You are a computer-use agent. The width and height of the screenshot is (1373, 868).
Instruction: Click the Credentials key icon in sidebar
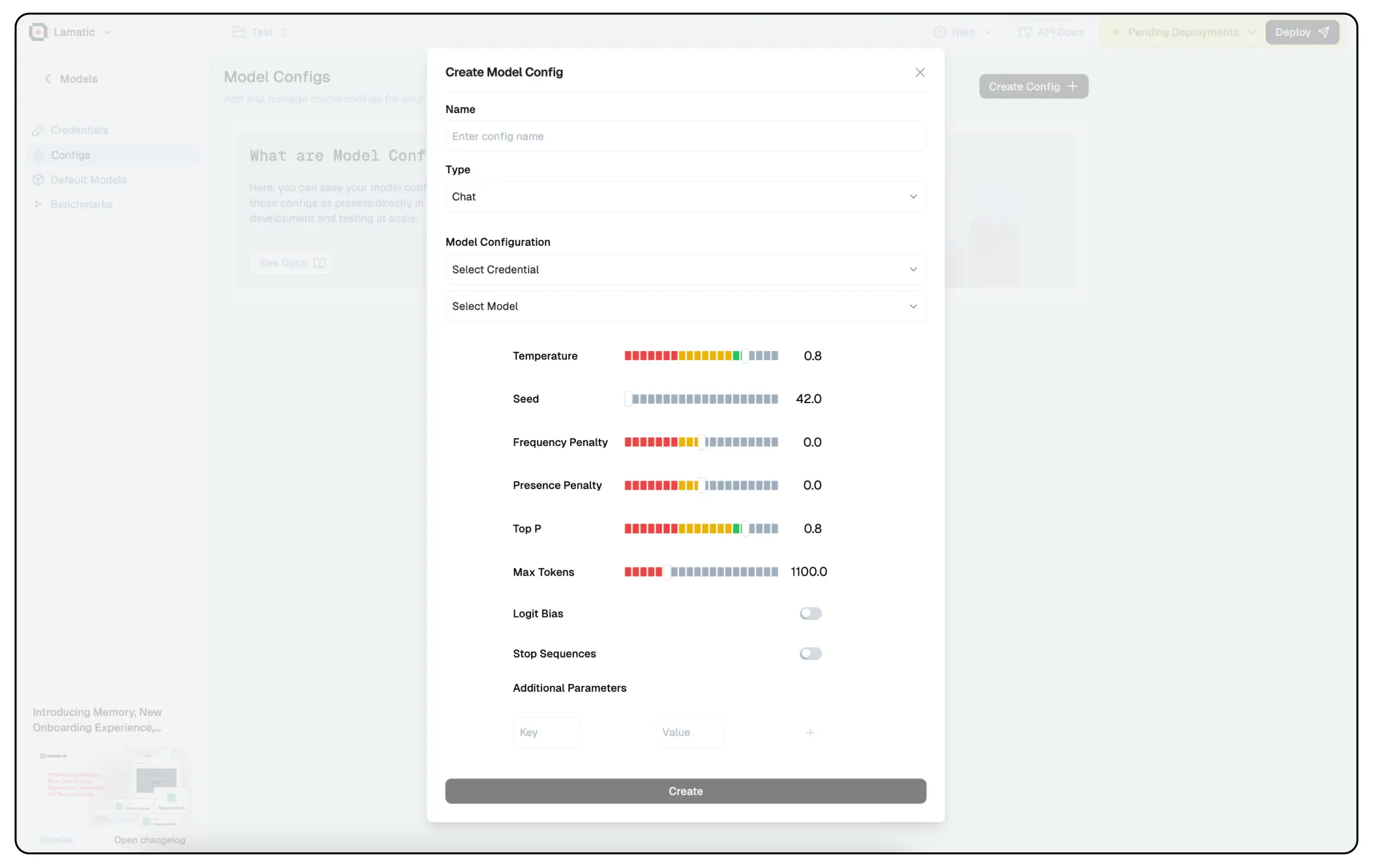(x=38, y=130)
